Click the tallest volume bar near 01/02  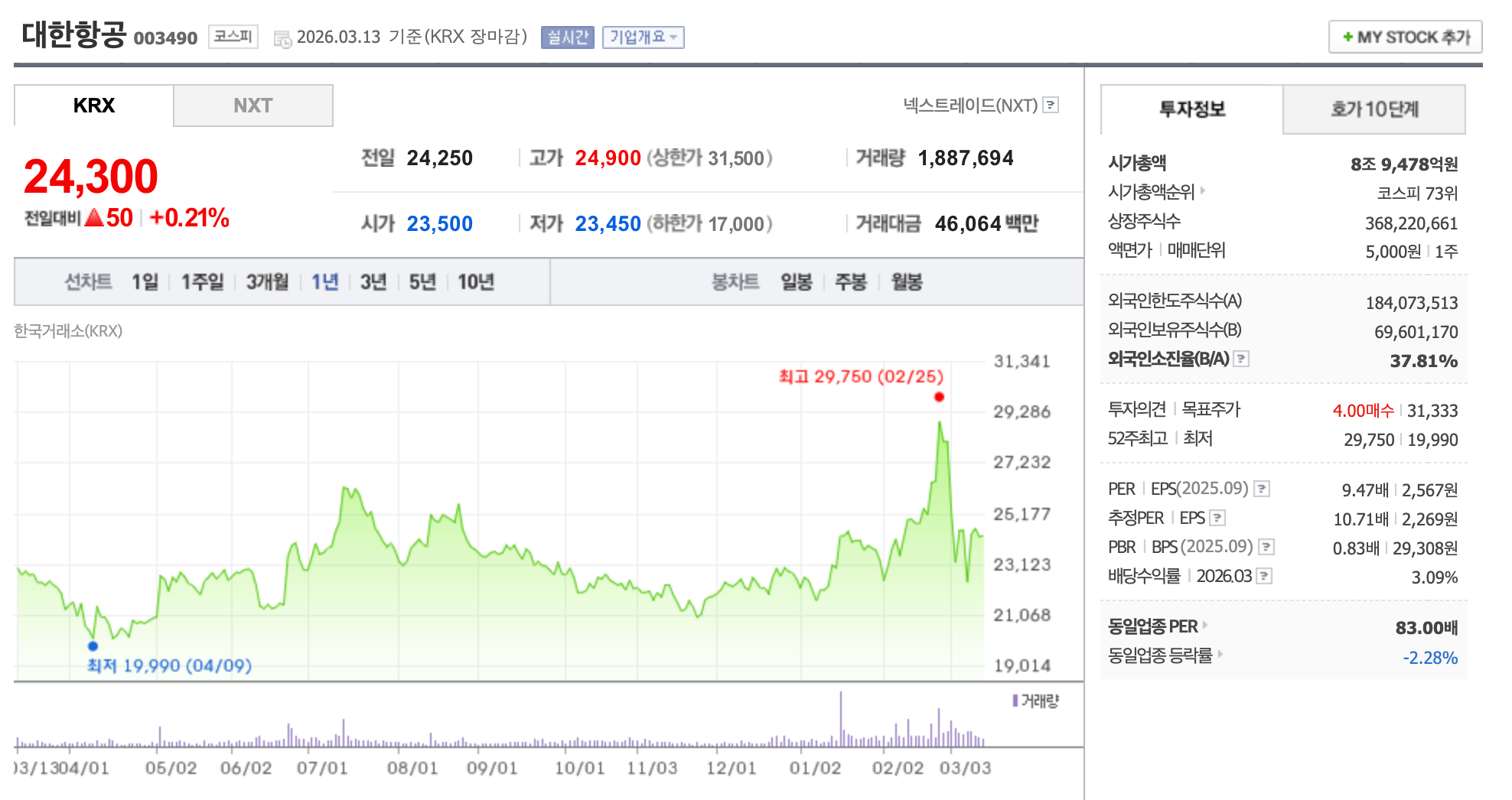pyautogui.click(x=841, y=719)
